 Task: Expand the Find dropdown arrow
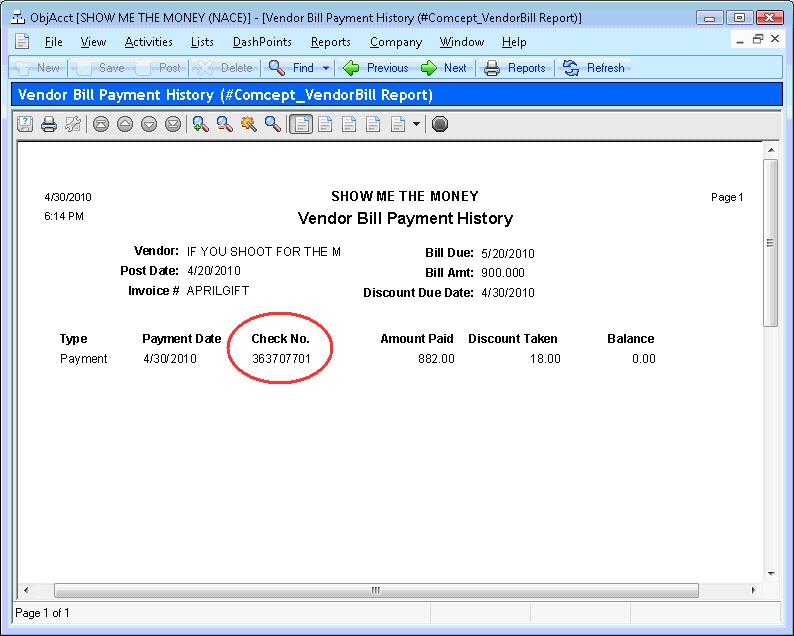point(326,68)
